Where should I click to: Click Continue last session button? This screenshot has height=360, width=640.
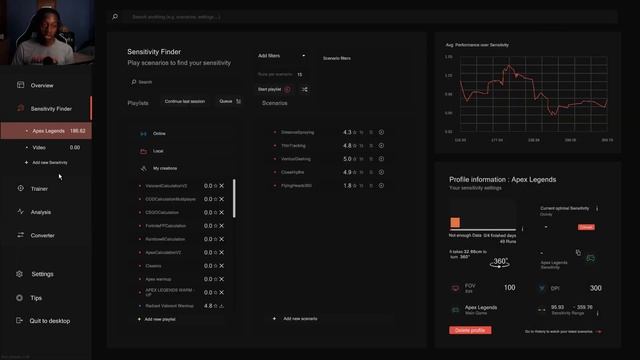[x=184, y=101]
